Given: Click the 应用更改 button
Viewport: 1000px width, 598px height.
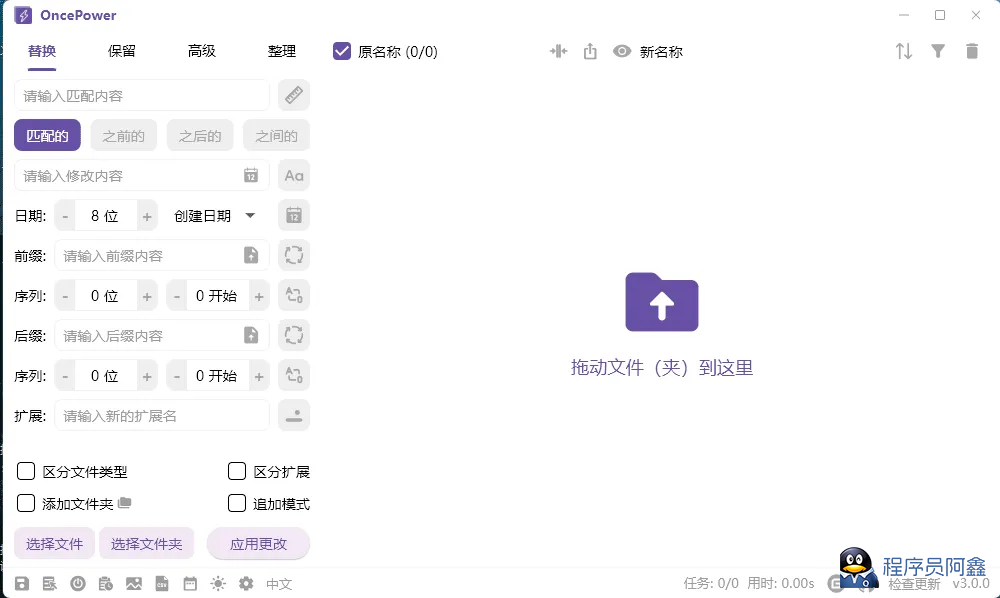Looking at the screenshot, I should [x=258, y=544].
